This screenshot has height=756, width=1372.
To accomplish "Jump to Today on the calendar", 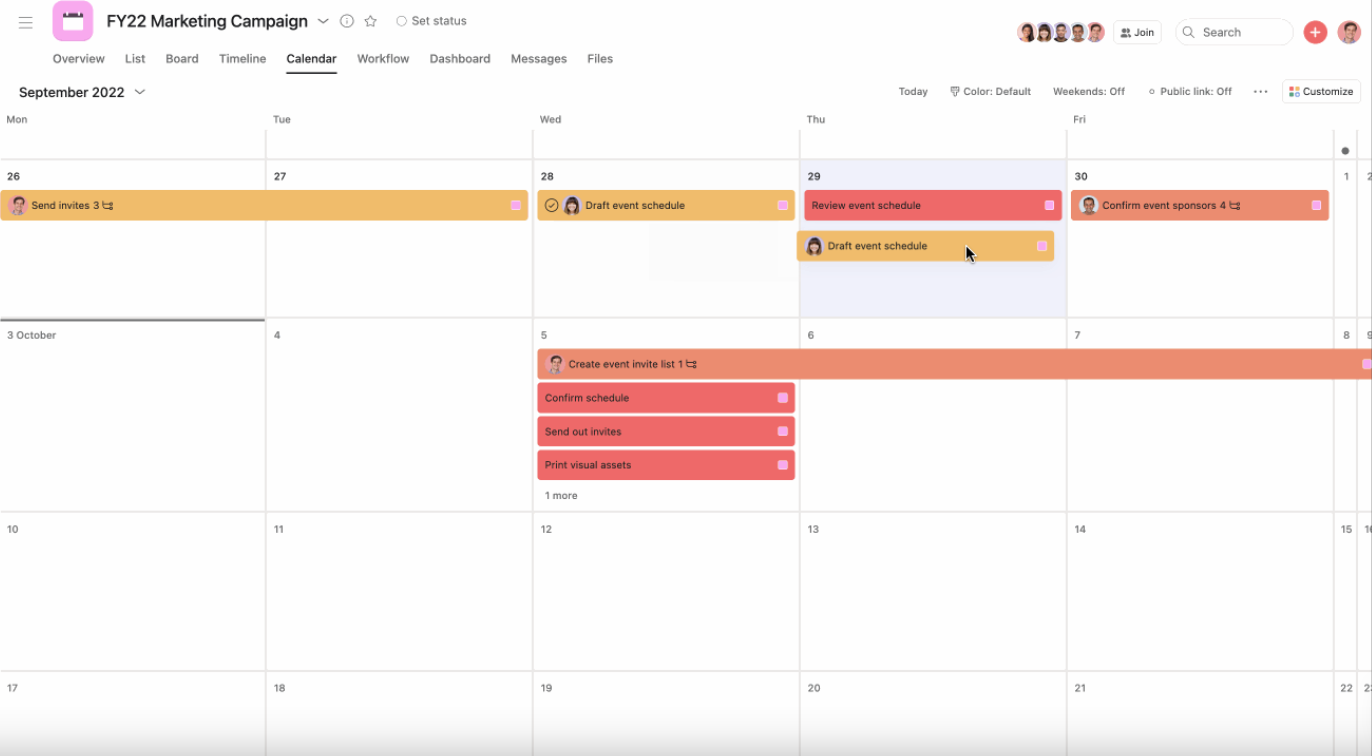I will coord(912,91).
